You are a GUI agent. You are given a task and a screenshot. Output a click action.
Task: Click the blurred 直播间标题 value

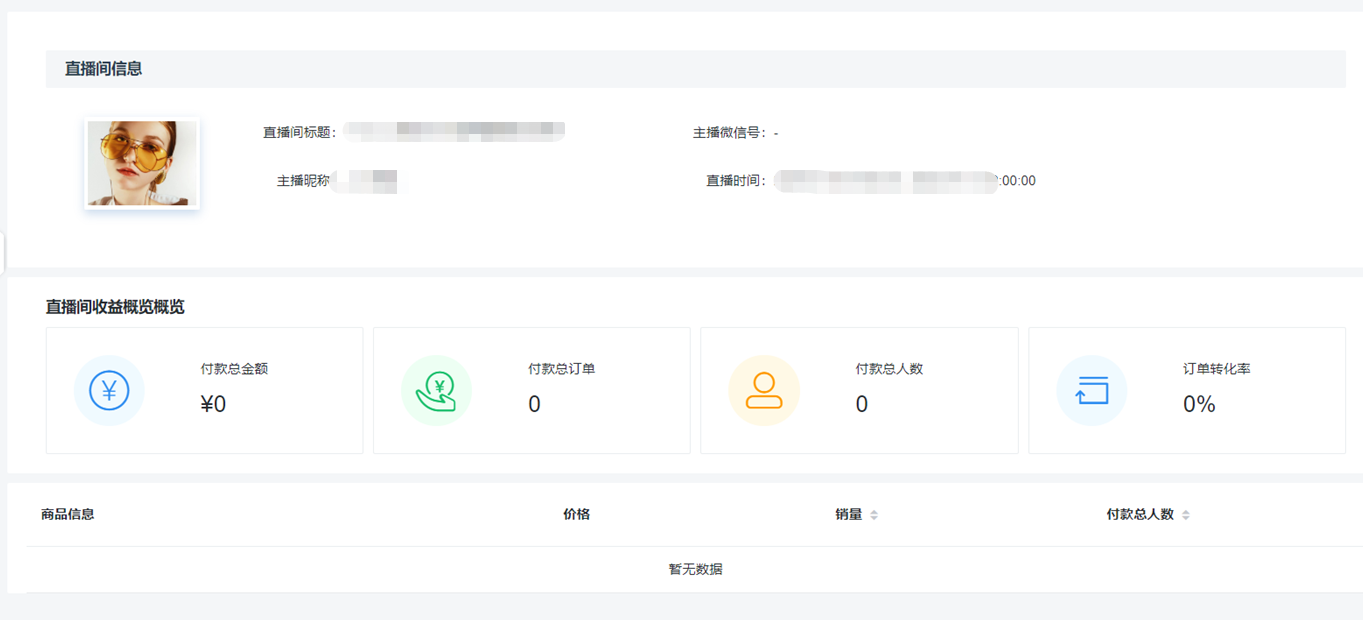click(454, 132)
